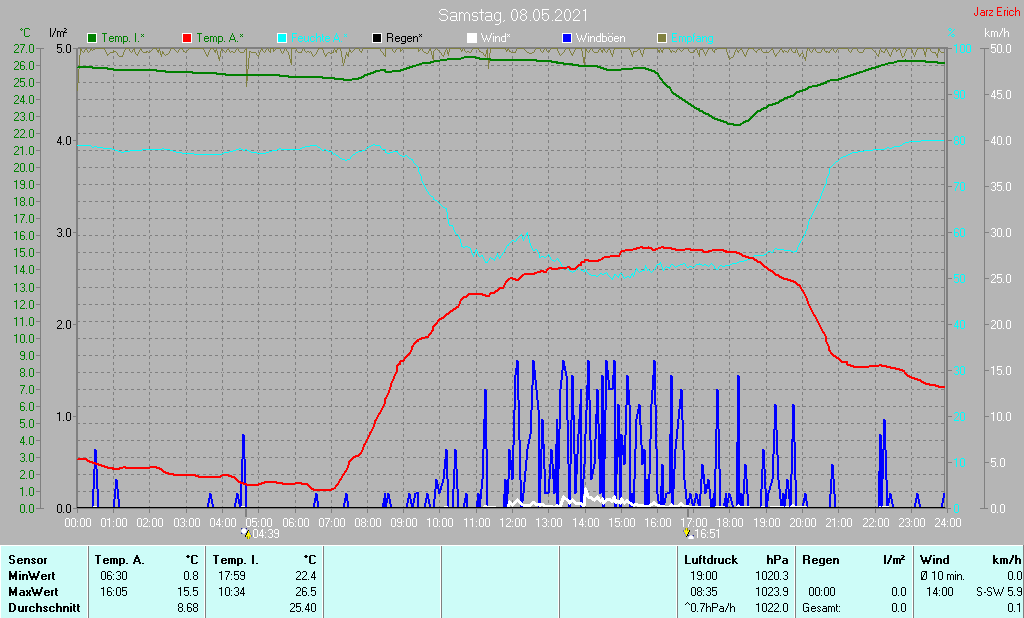The height and width of the screenshot is (618, 1024).
Task: Click the red Temp. A. legend swatch
Action: [187, 38]
